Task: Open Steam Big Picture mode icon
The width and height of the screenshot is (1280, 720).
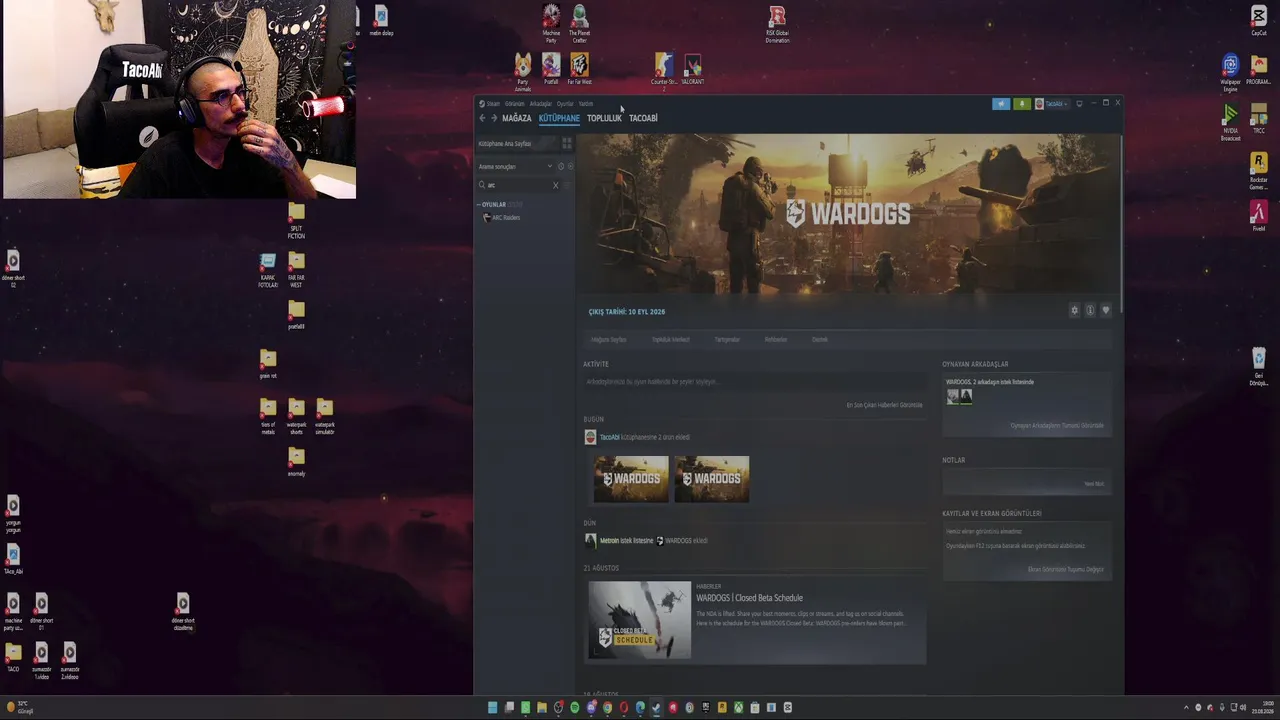Action: tap(1079, 103)
